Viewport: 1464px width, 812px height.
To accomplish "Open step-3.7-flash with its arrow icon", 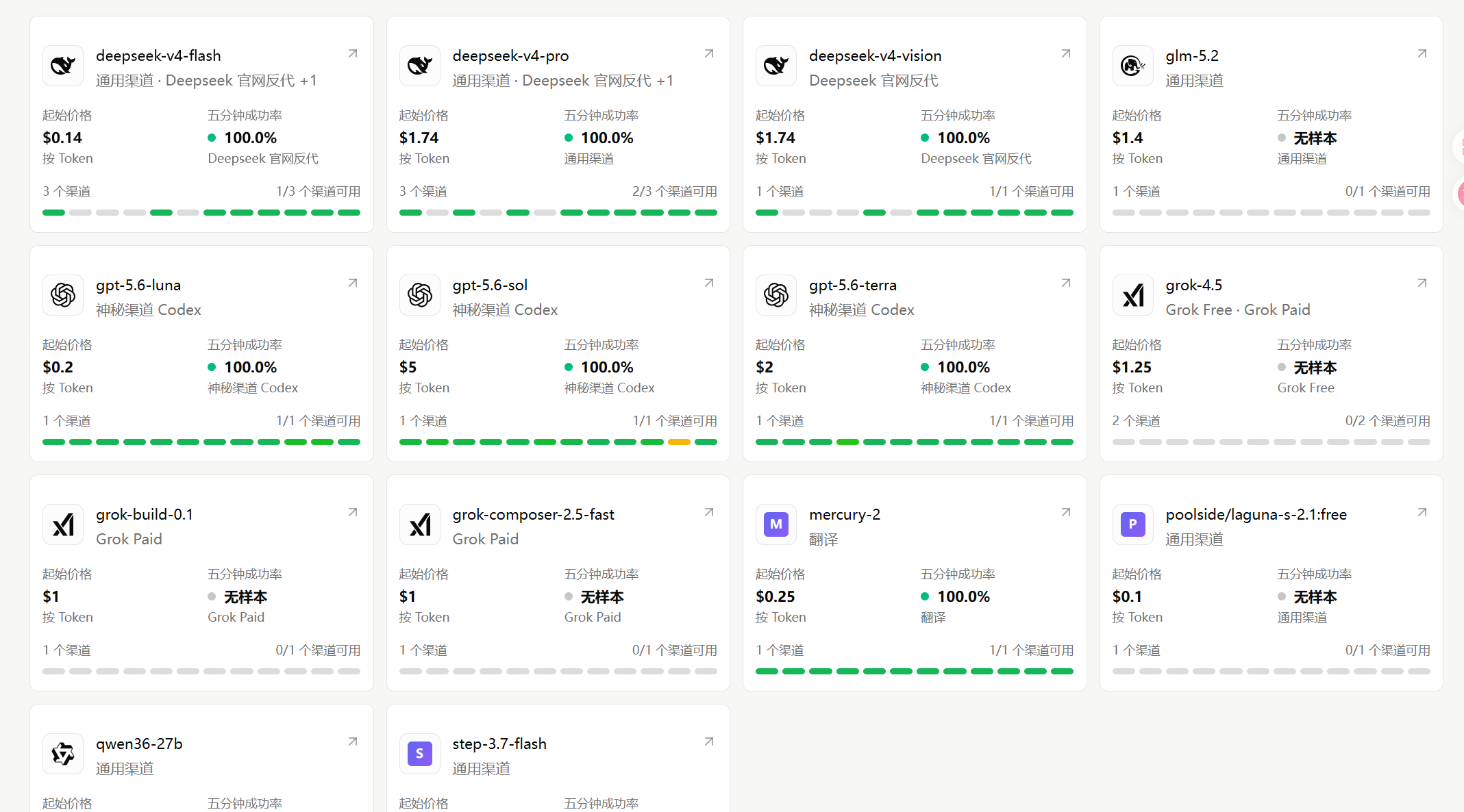I will [709, 741].
